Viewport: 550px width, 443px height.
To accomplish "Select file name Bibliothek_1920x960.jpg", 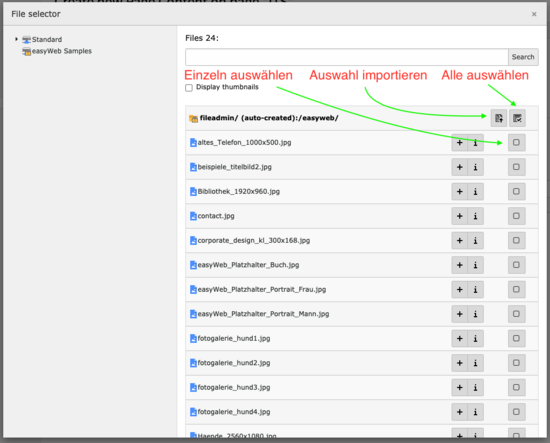I will point(239,192).
